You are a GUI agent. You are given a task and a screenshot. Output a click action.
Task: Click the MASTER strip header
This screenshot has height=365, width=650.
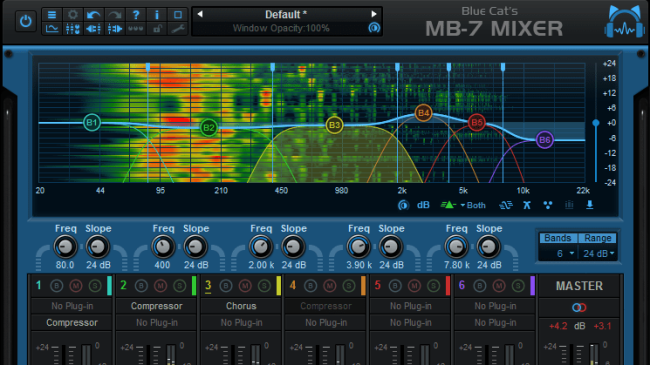579,286
